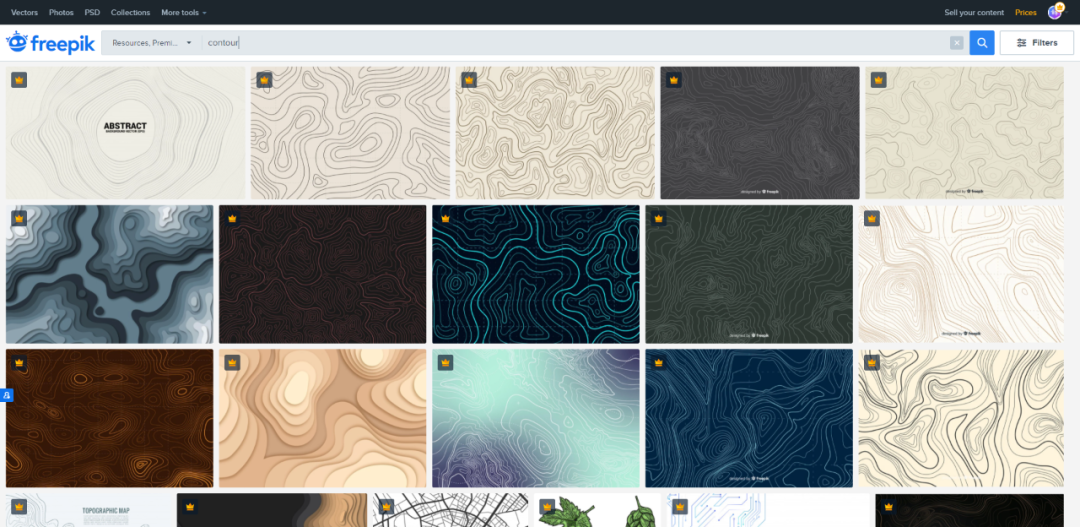Open the dark maroon contour lines thumbnail
The image size is (1080, 527).
click(322, 274)
